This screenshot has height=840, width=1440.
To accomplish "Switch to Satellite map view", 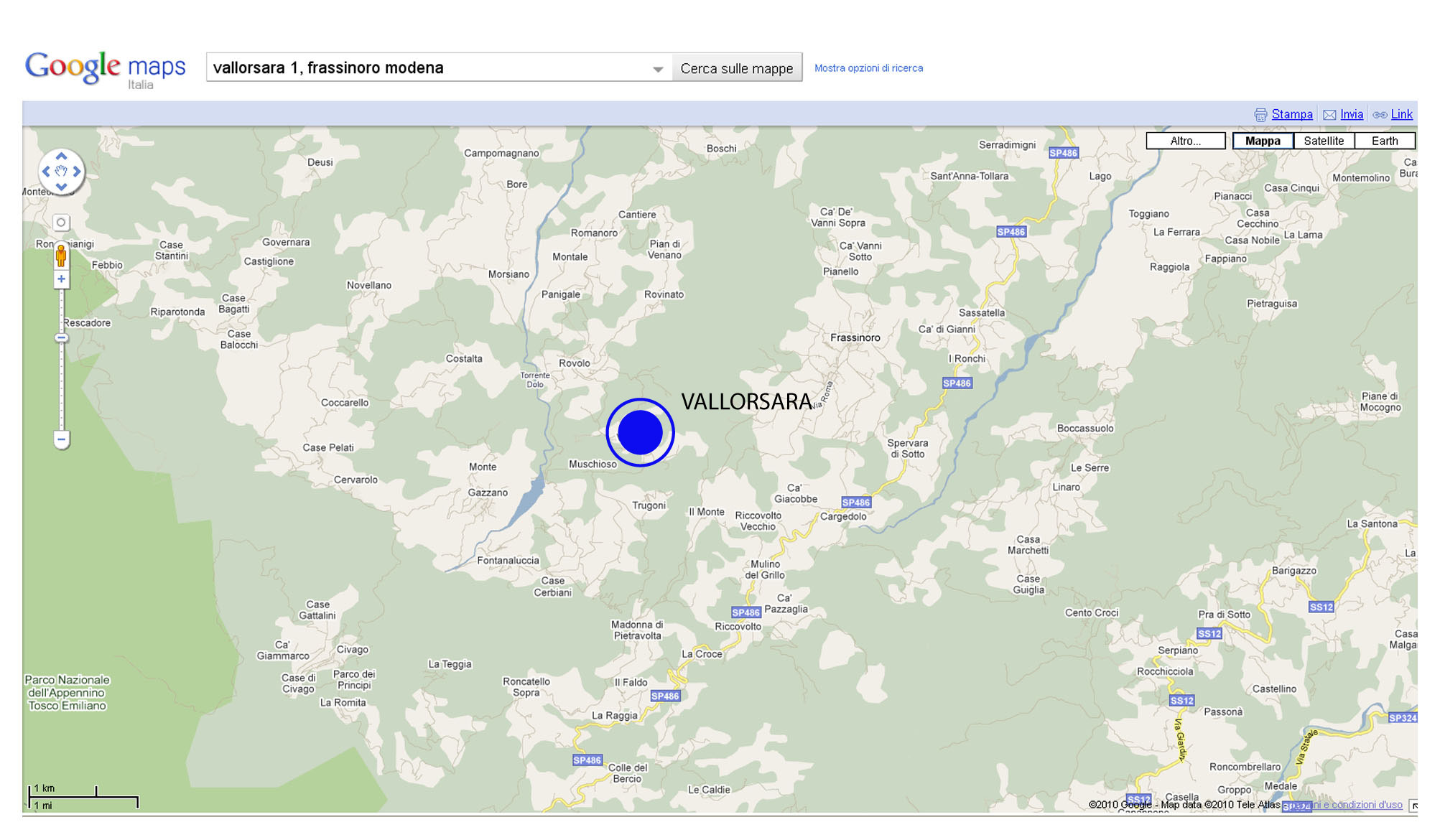I will click(1324, 141).
